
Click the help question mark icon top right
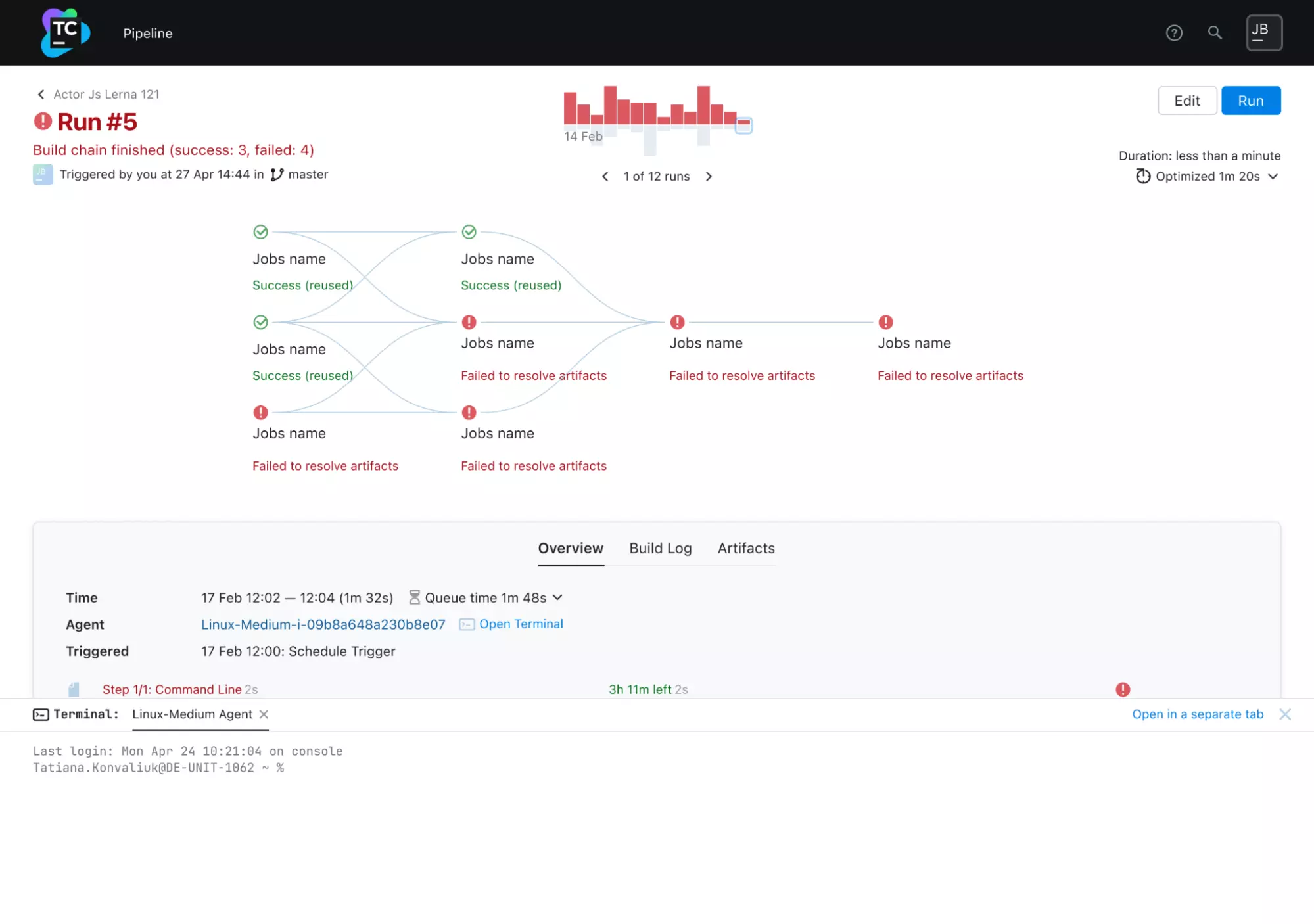1175,32
